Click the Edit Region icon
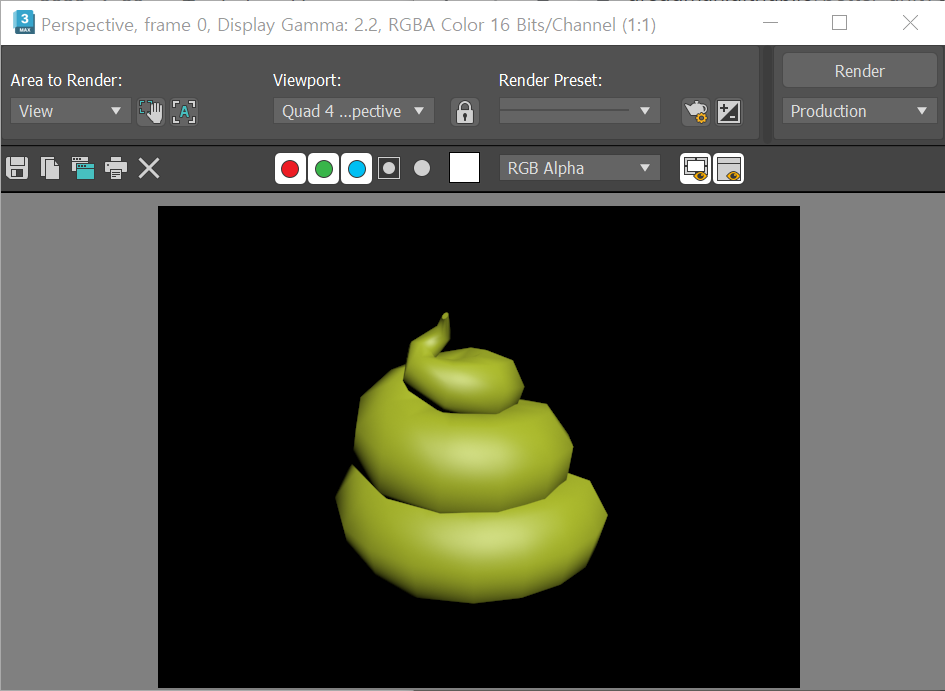This screenshot has width=945, height=691. 151,112
